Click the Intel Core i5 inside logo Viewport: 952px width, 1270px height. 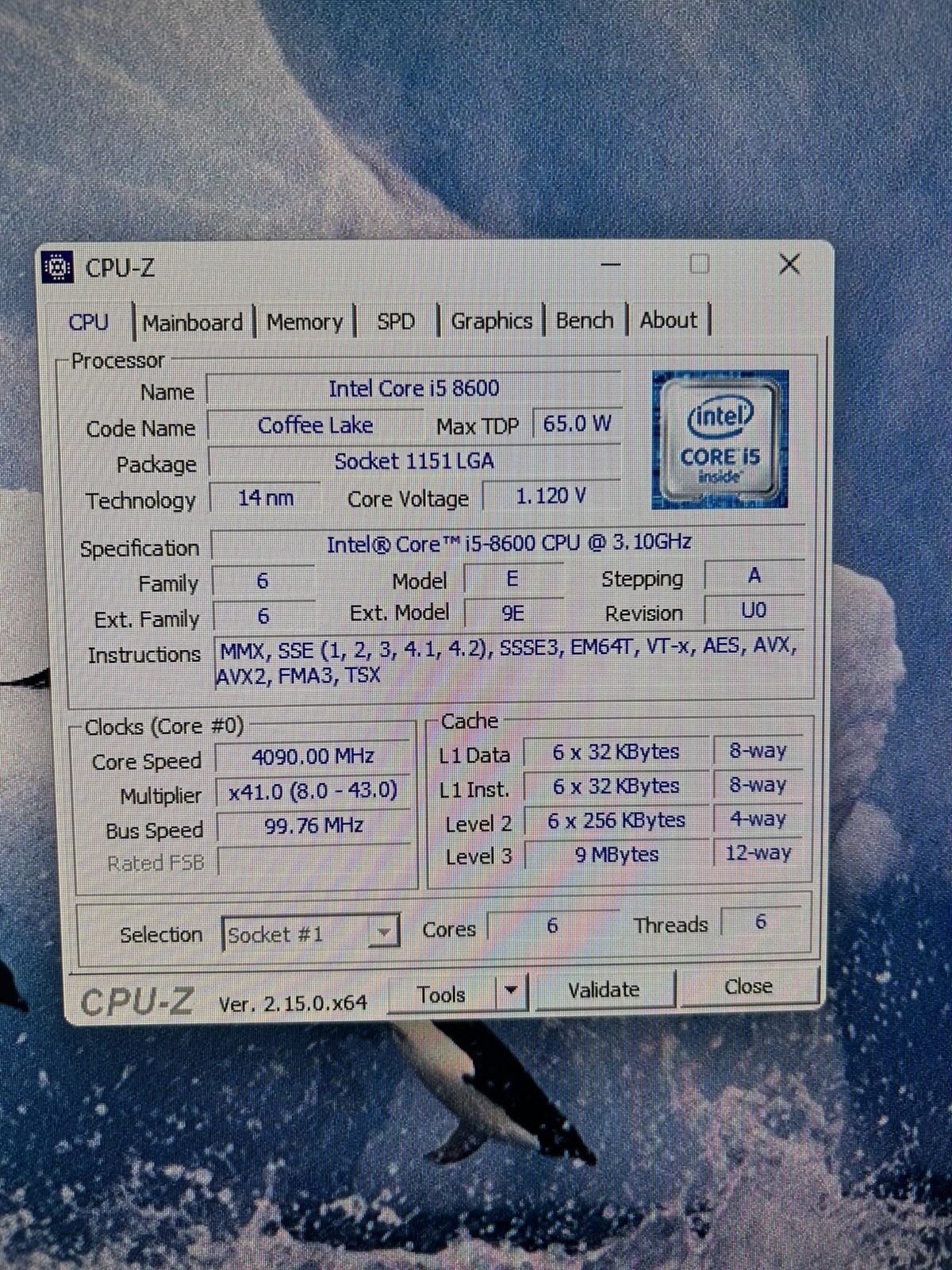pyautogui.click(x=720, y=439)
